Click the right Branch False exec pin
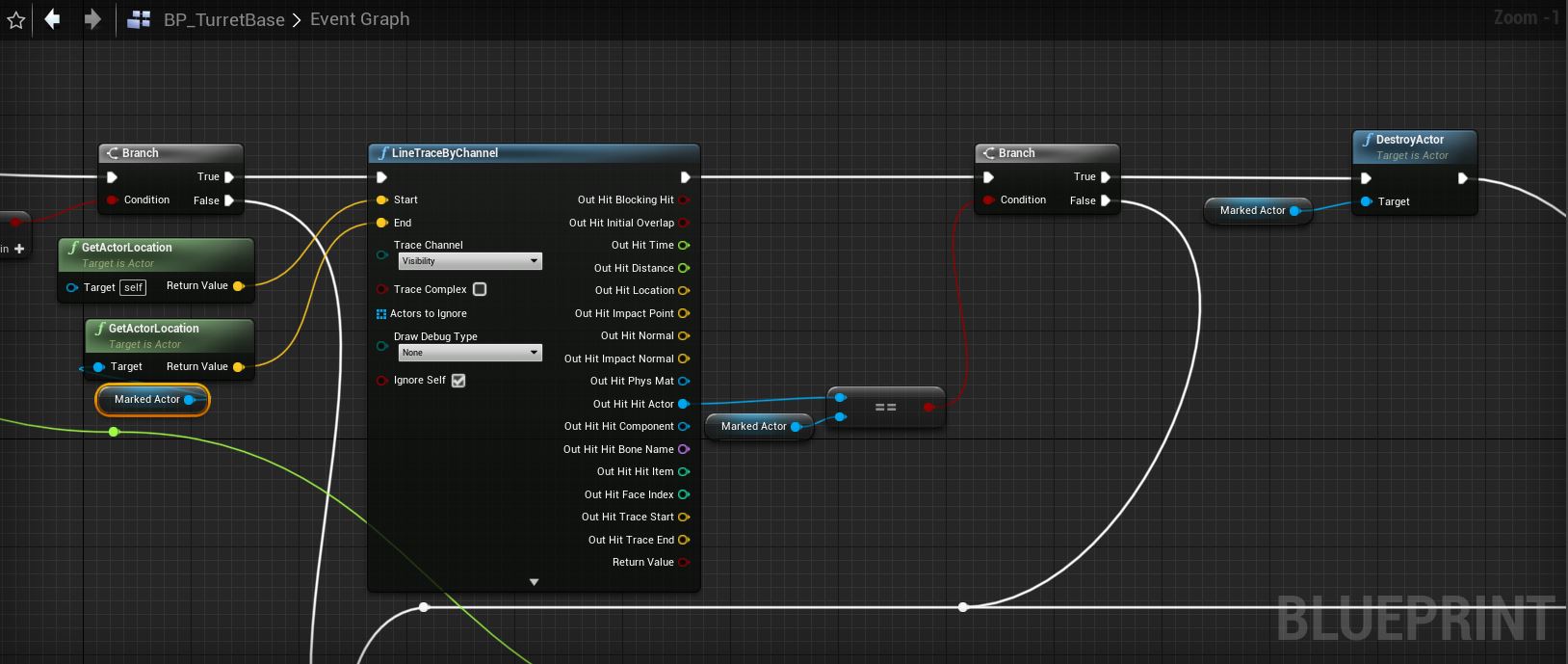Viewport: 1568px width, 664px height. coord(1106,200)
